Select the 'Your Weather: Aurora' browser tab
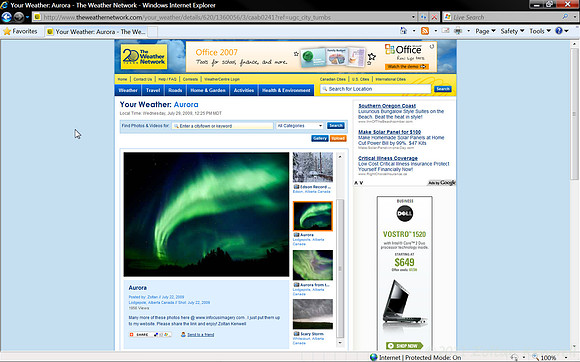The image size is (580, 362). pos(96,32)
